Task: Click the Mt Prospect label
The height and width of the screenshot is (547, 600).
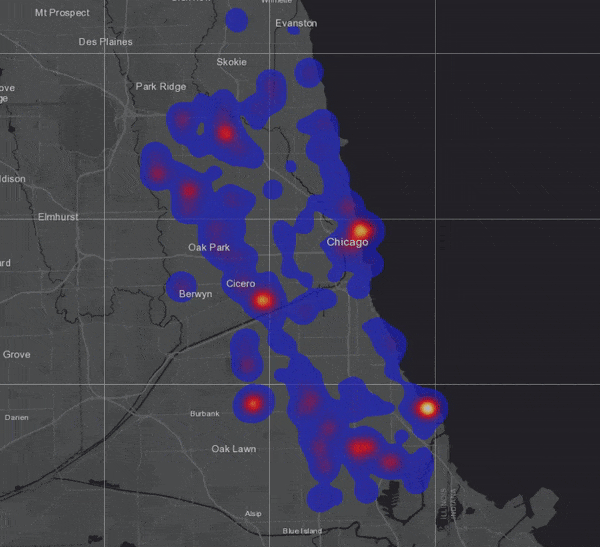Action: tap(62, 13)
